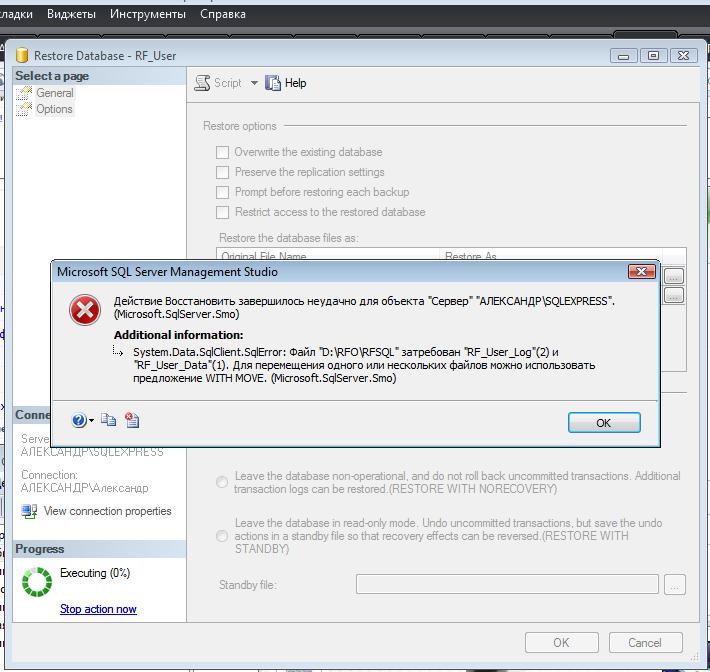Open the Инструменты menu

(x=148, y=14)
